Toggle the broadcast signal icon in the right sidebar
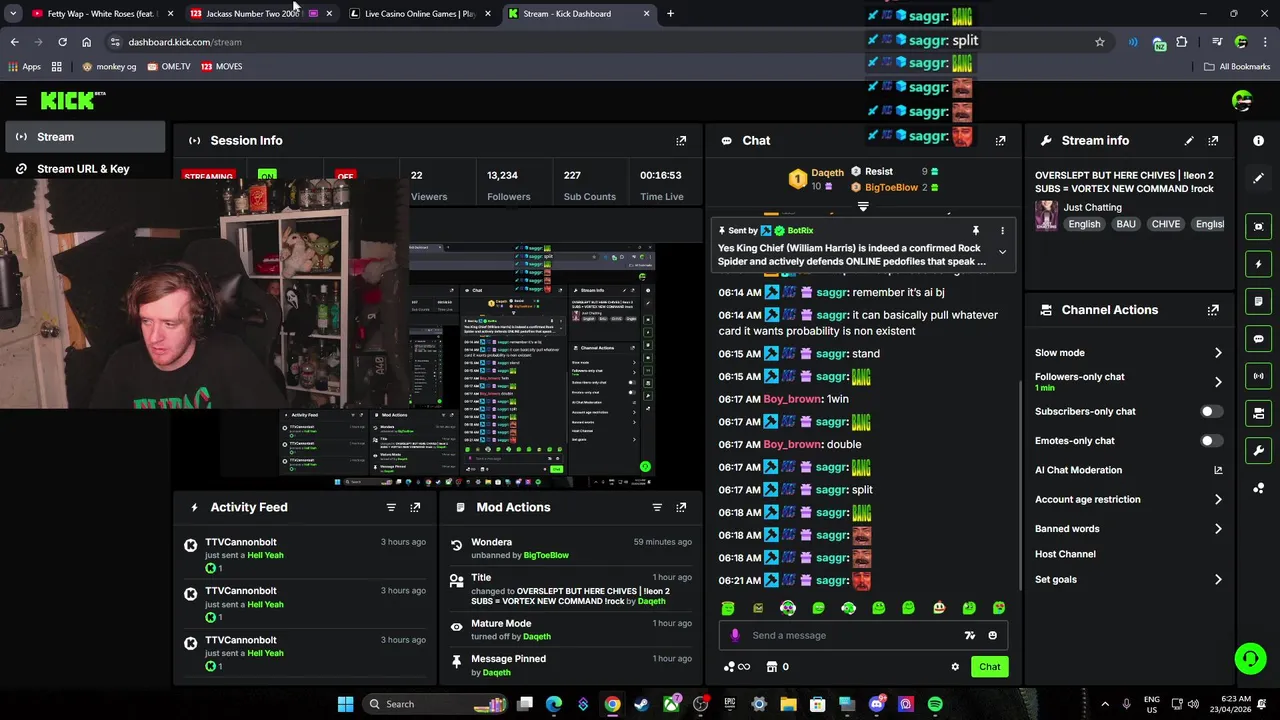The height and width of the screenshot is (720, 1280). coord(1259,376)
